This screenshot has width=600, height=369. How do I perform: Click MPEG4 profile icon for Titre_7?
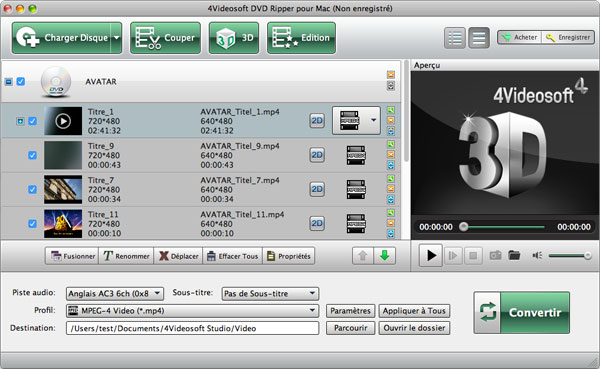coord(356,189)
